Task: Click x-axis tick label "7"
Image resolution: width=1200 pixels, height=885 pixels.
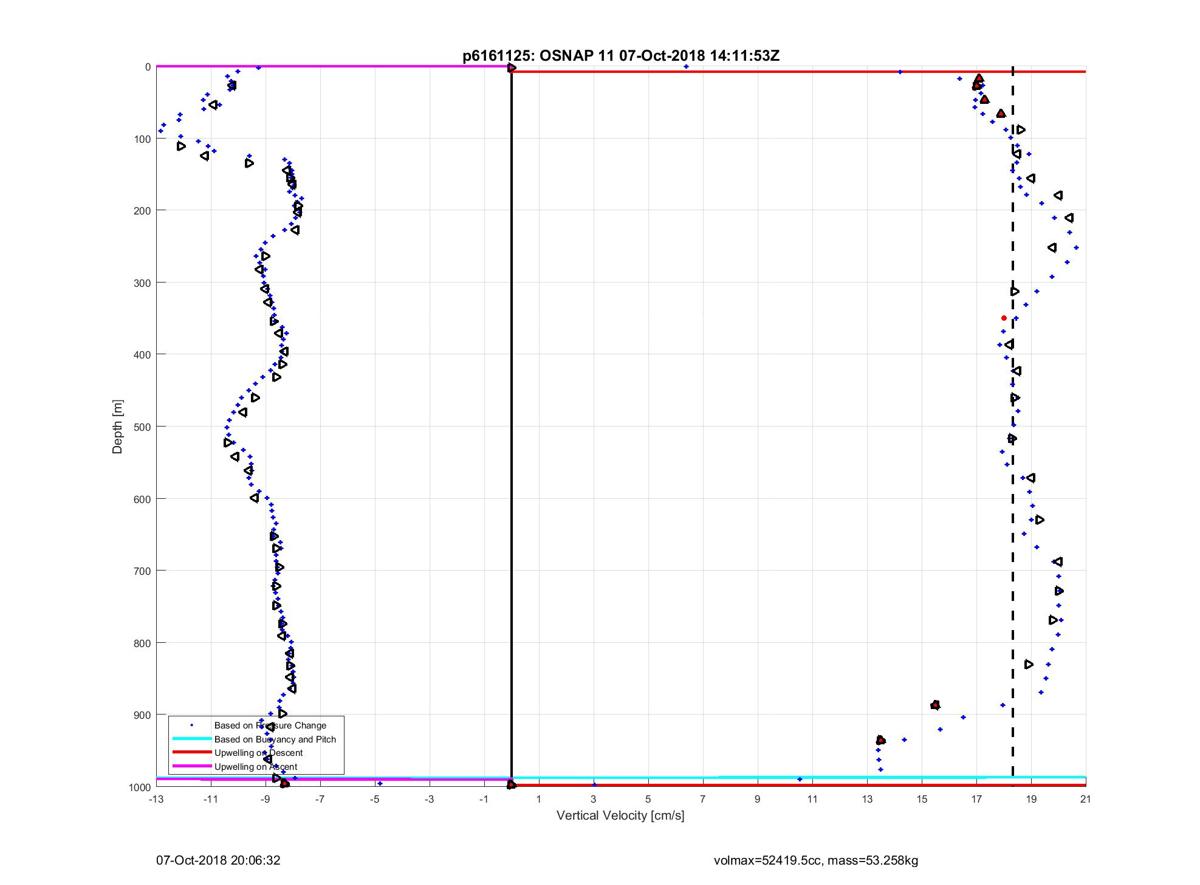Action: tap(703, 799)
